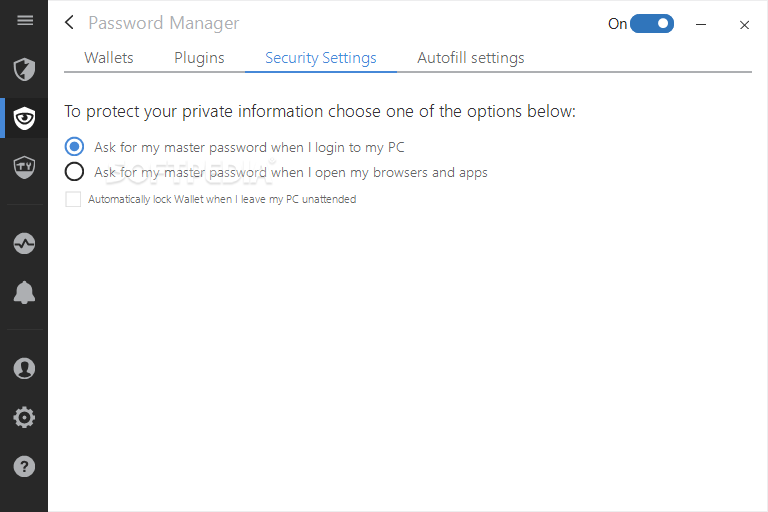Close the Password Manager window
The width and height of the screenshot is (768, 512).
pos(744,24)
